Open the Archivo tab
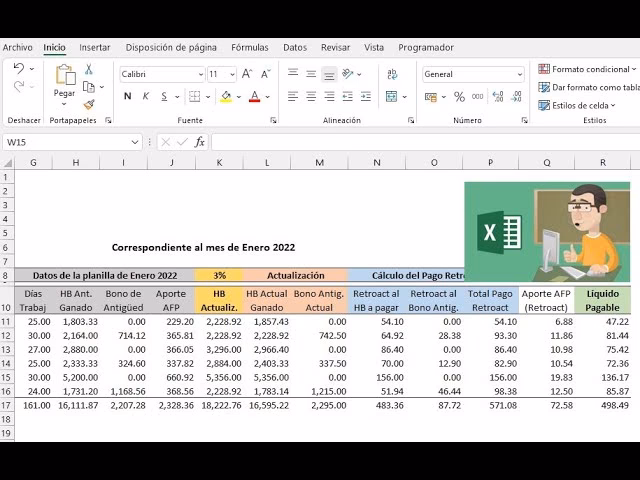The height and width of the screenshot is (480, 640). tap(17, 47)
